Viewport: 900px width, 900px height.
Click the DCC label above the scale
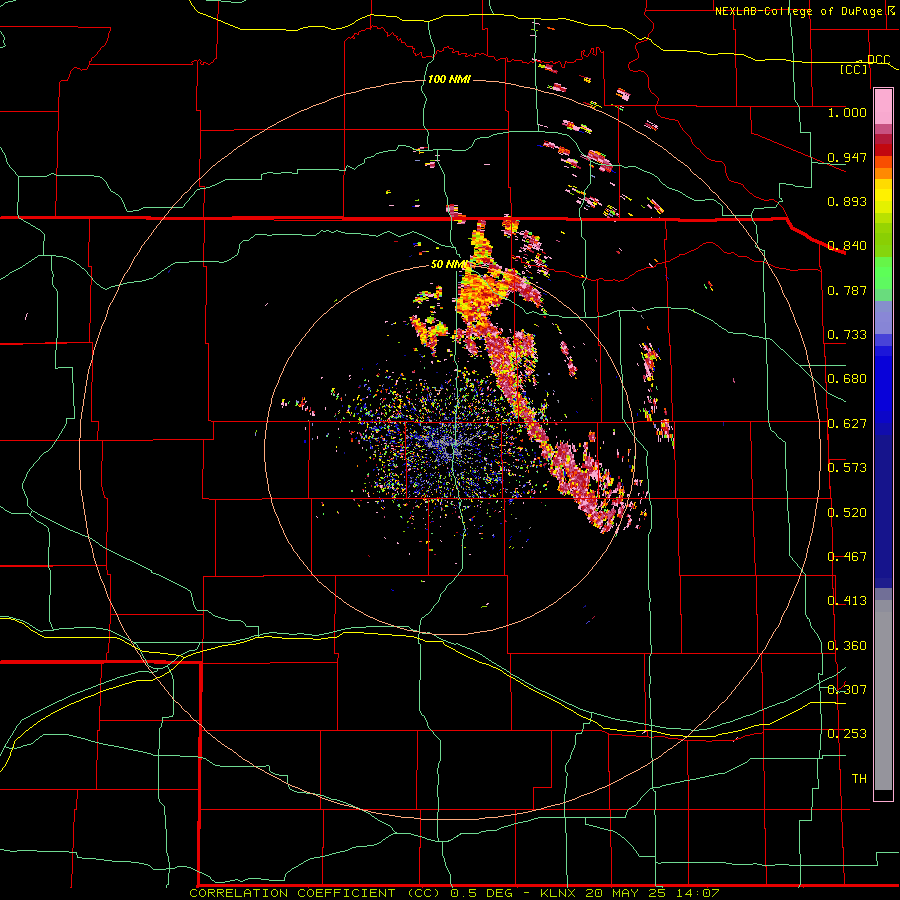[878, 59]
